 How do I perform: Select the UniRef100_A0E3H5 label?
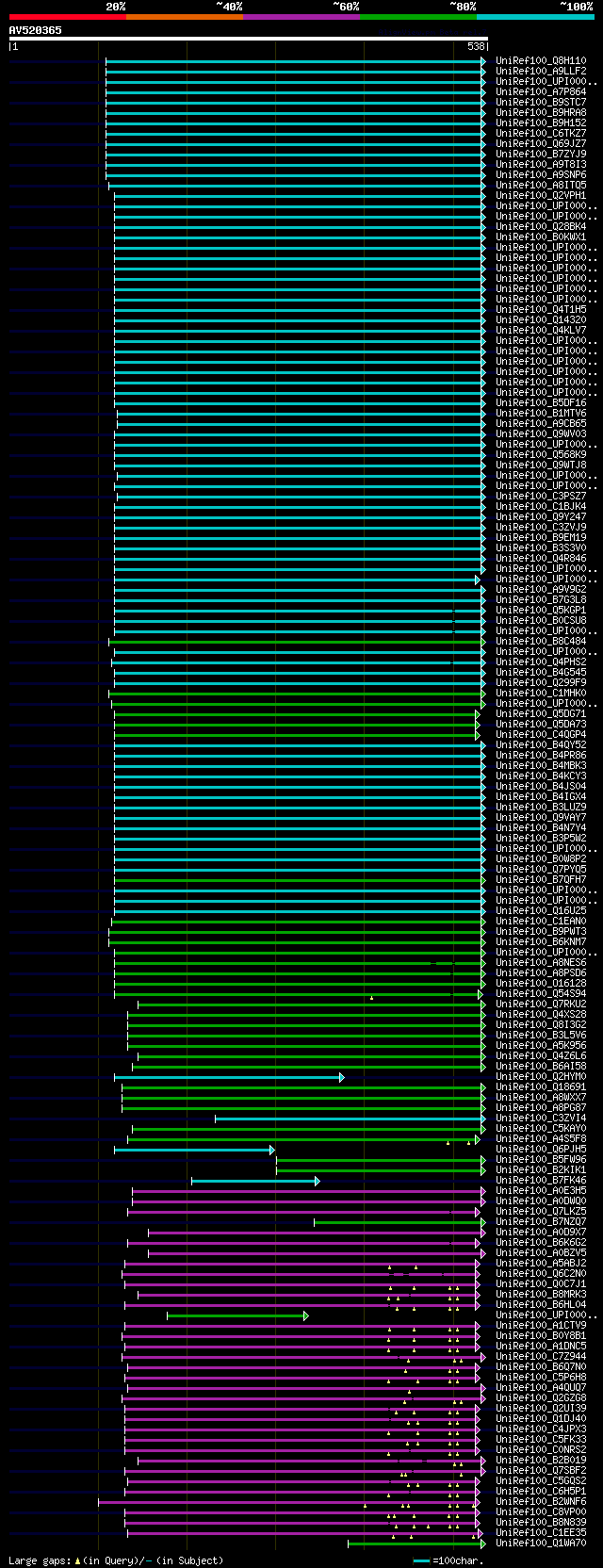pos(541,1191)
